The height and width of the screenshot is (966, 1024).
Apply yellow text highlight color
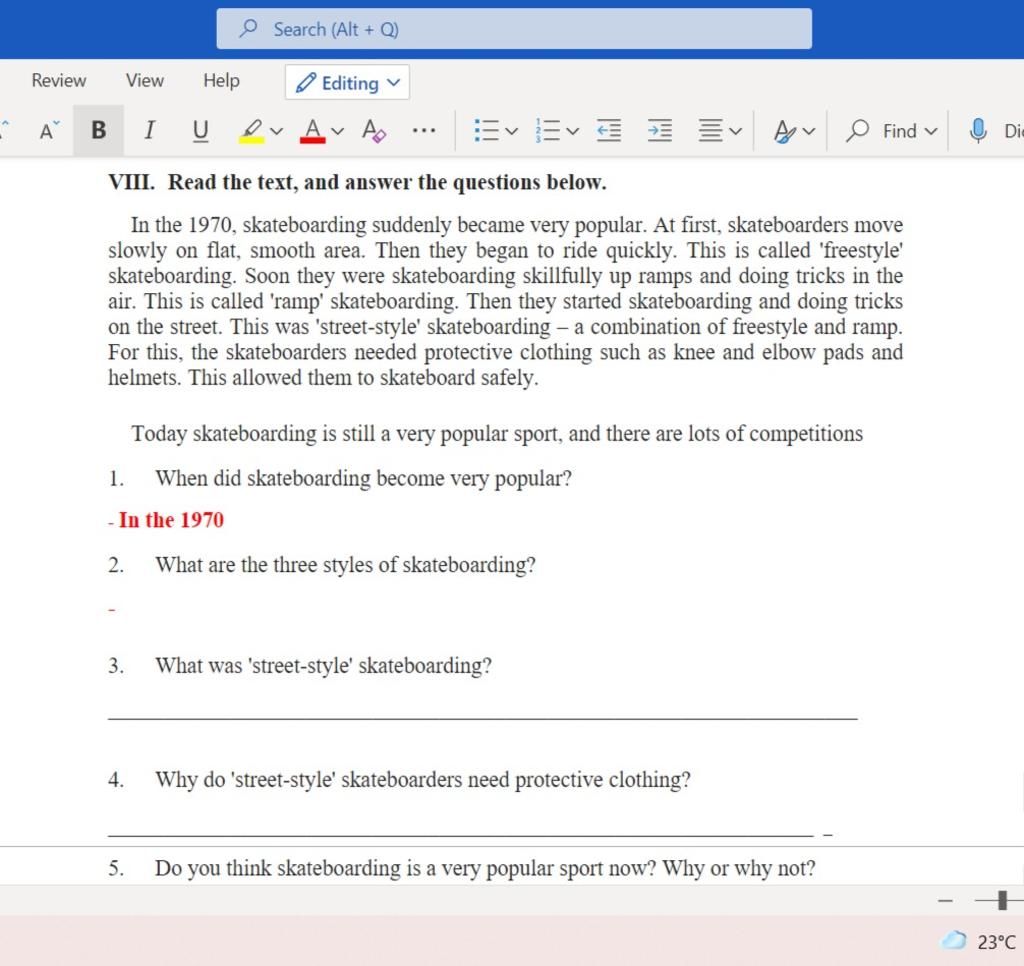click(251, 131)
